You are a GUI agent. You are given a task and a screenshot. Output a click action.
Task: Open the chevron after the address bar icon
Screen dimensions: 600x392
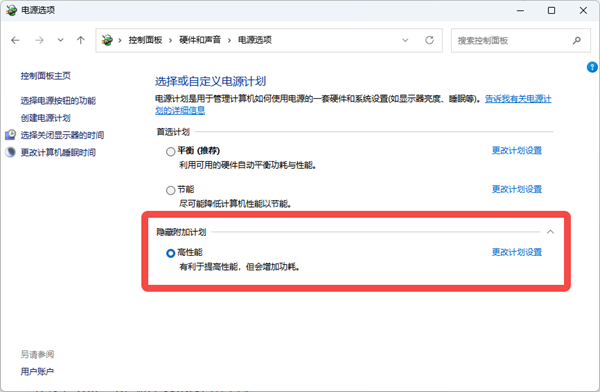pos(120,40)
